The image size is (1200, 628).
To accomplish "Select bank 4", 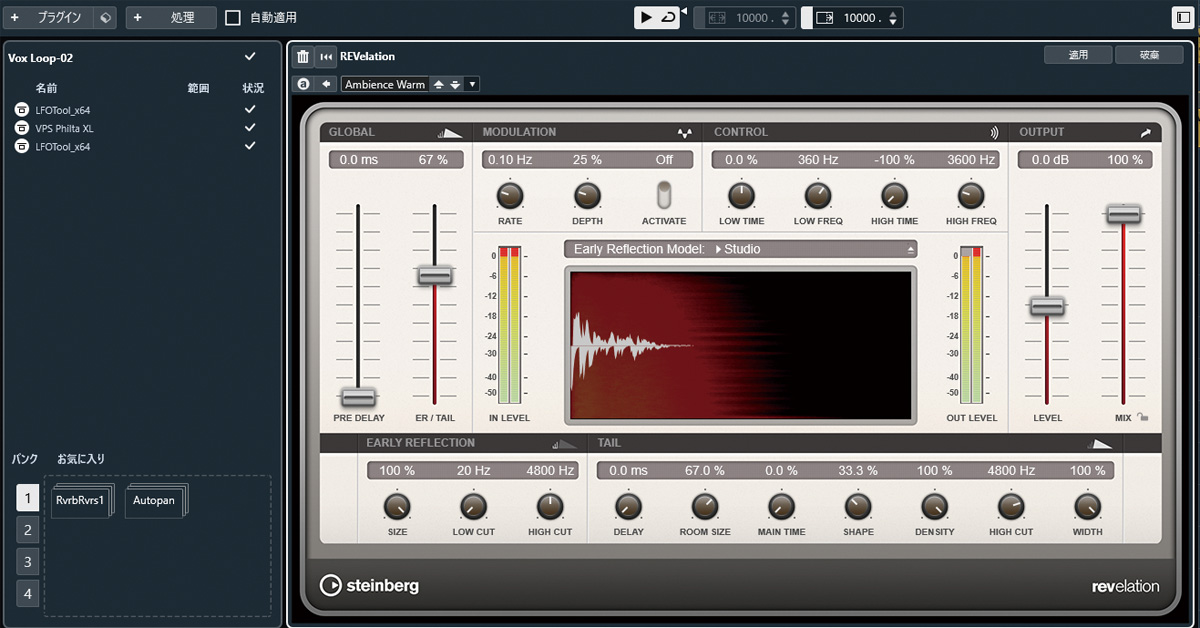I will tap(28, 594).
